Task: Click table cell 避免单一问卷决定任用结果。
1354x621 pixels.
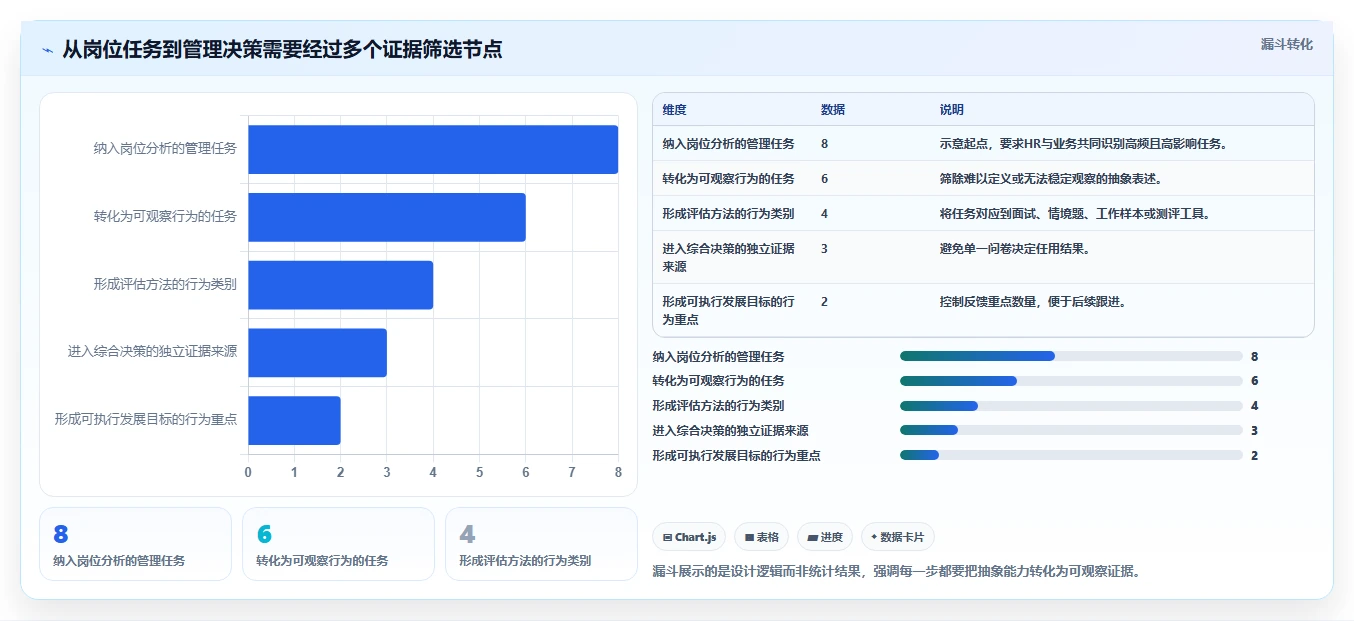Action: pyautogui.click(x=1015, y=249)
